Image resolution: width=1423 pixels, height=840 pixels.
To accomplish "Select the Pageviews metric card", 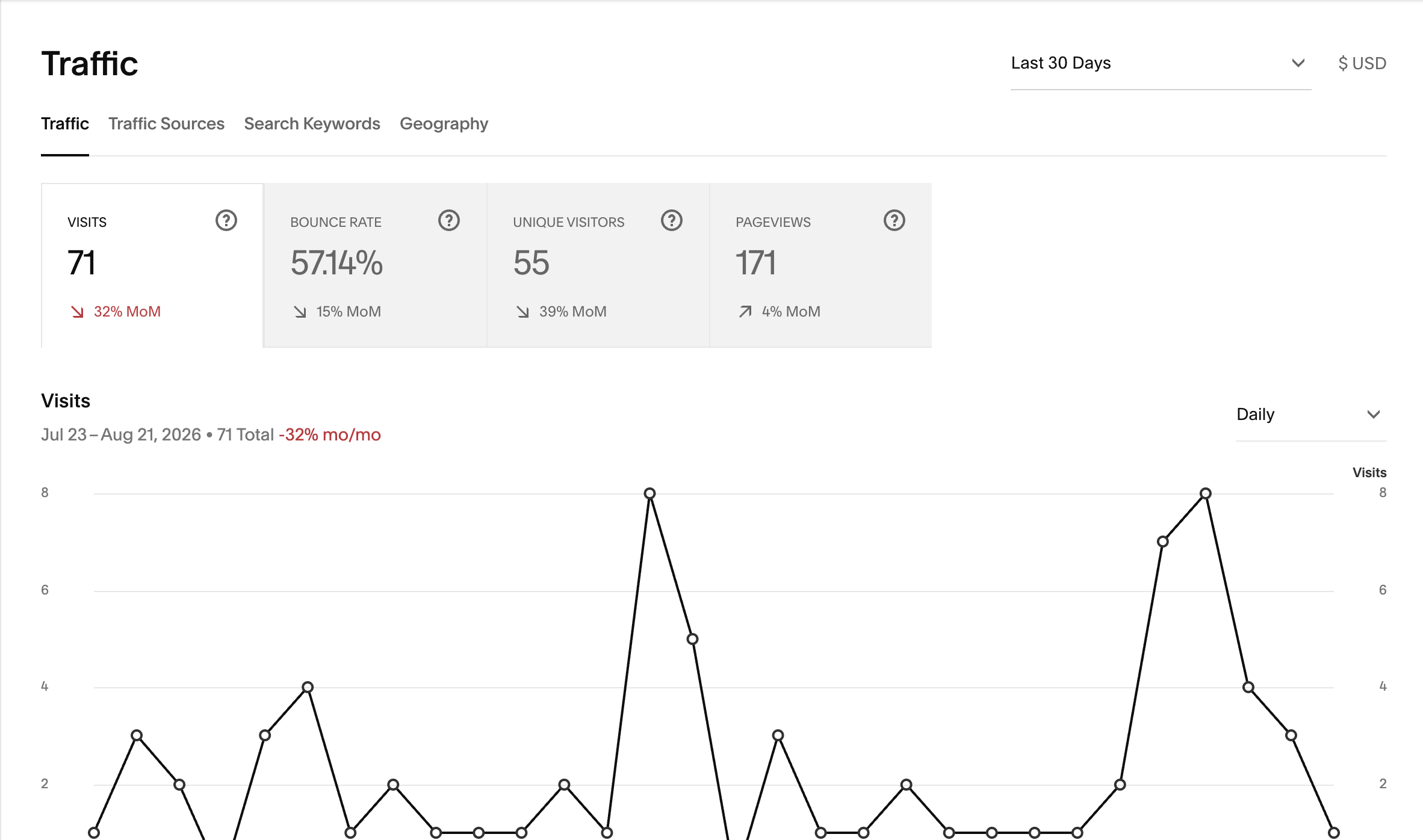I will tap(821, 265).
